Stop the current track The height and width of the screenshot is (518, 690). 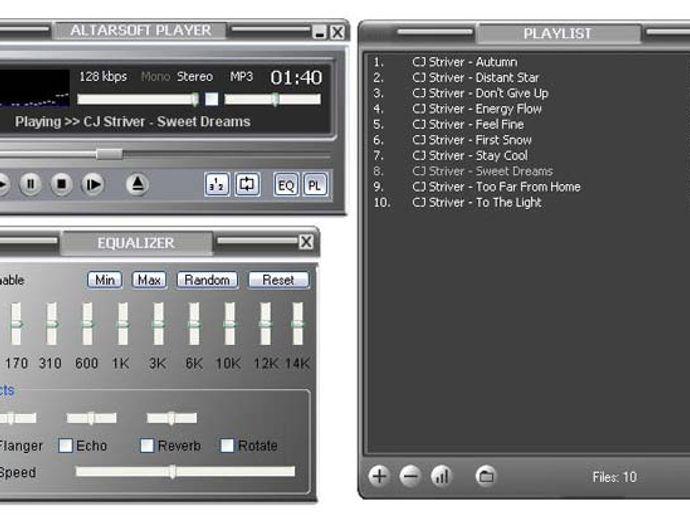62,184
